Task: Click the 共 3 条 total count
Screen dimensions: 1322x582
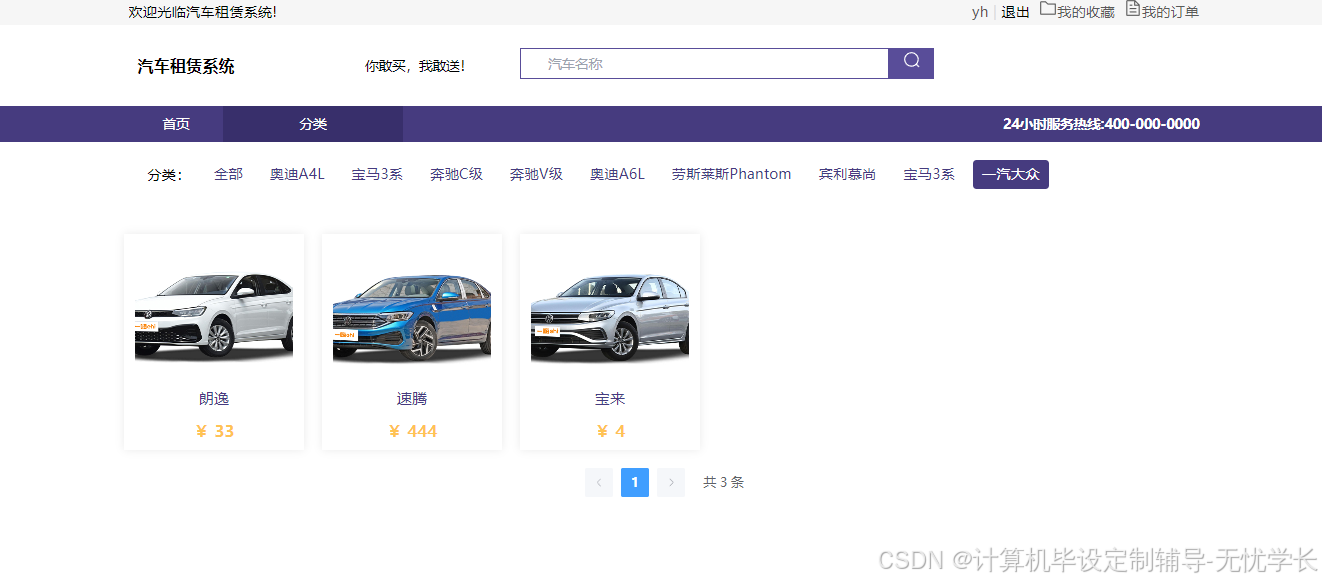Action: 723,483
